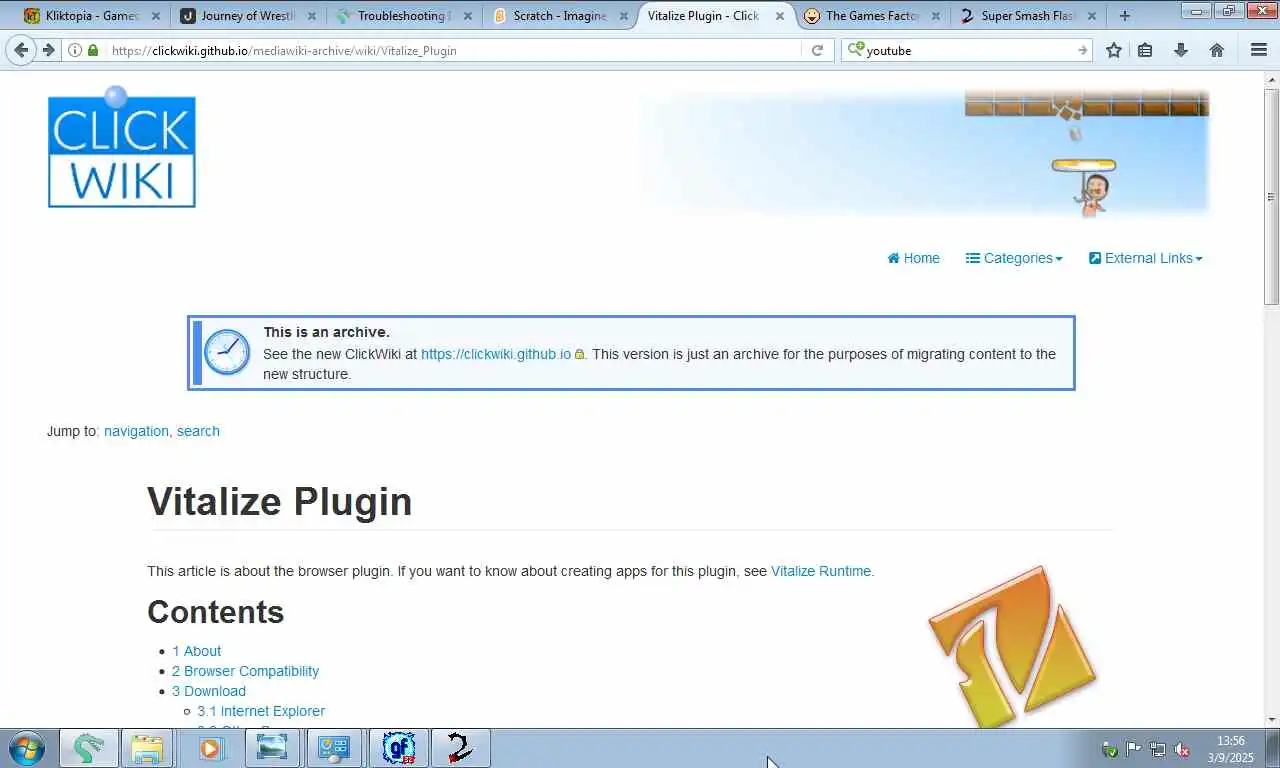
Task: Open a new browser tab
Action: point(1125,16)
